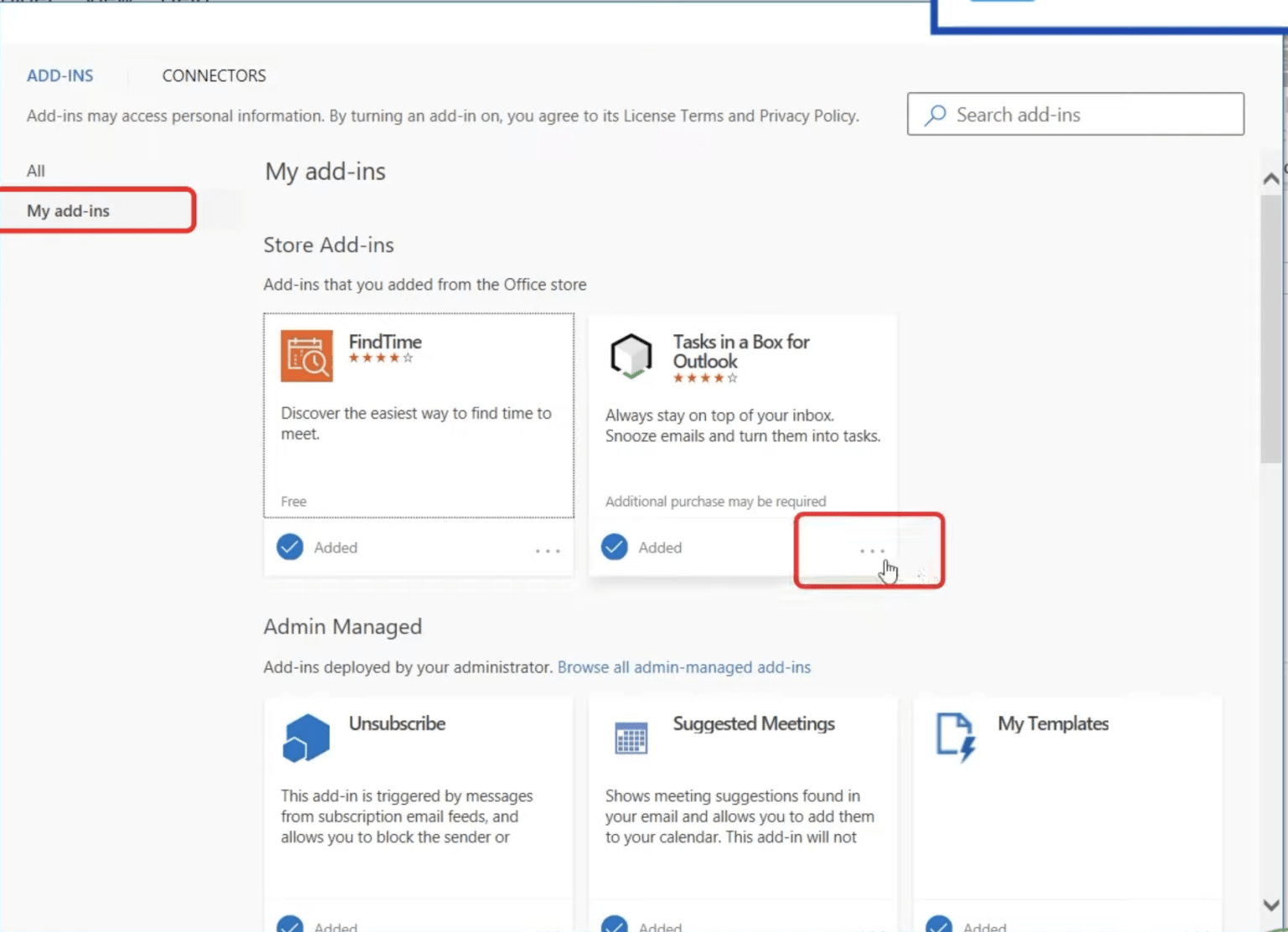Click the Unsubscribe add-in icon
This screenshot has width=1288, height=932.
click(306, 738)
